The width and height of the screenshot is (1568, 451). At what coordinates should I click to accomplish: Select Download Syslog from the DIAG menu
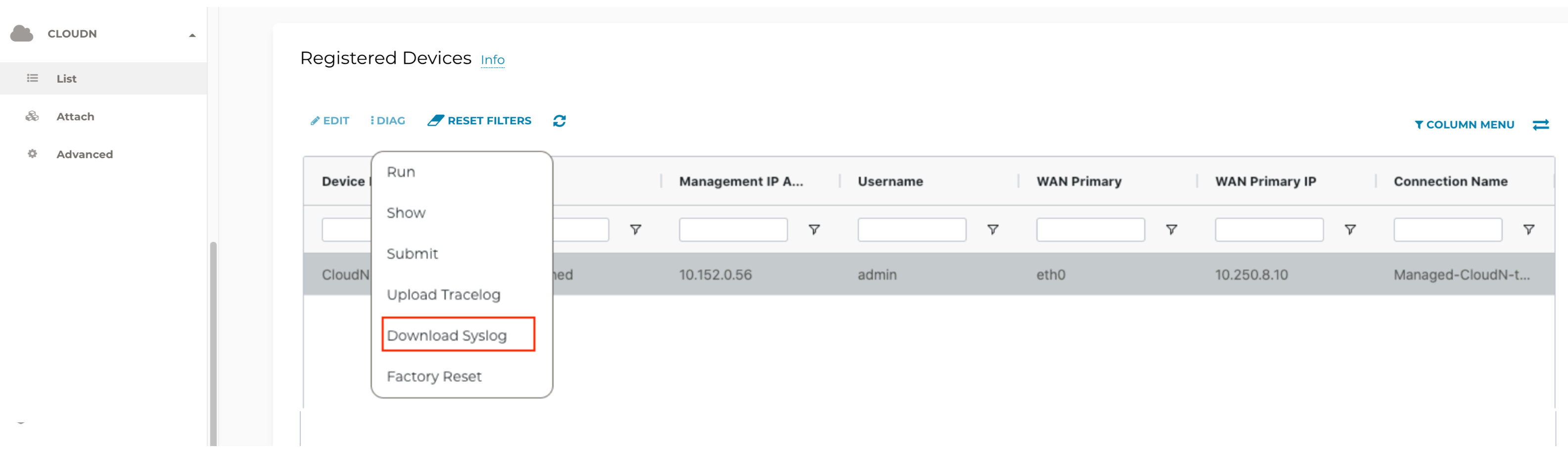point(447,335)
